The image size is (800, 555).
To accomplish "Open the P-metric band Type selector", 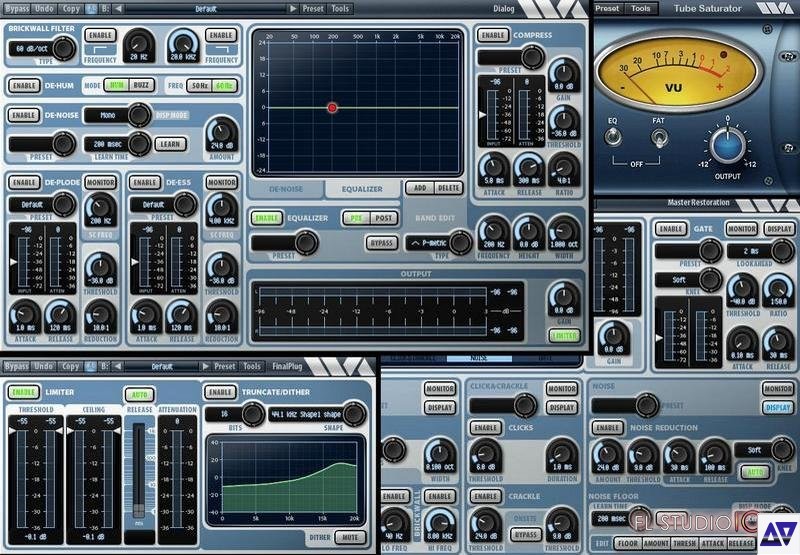I will click(x=439, y=243).
